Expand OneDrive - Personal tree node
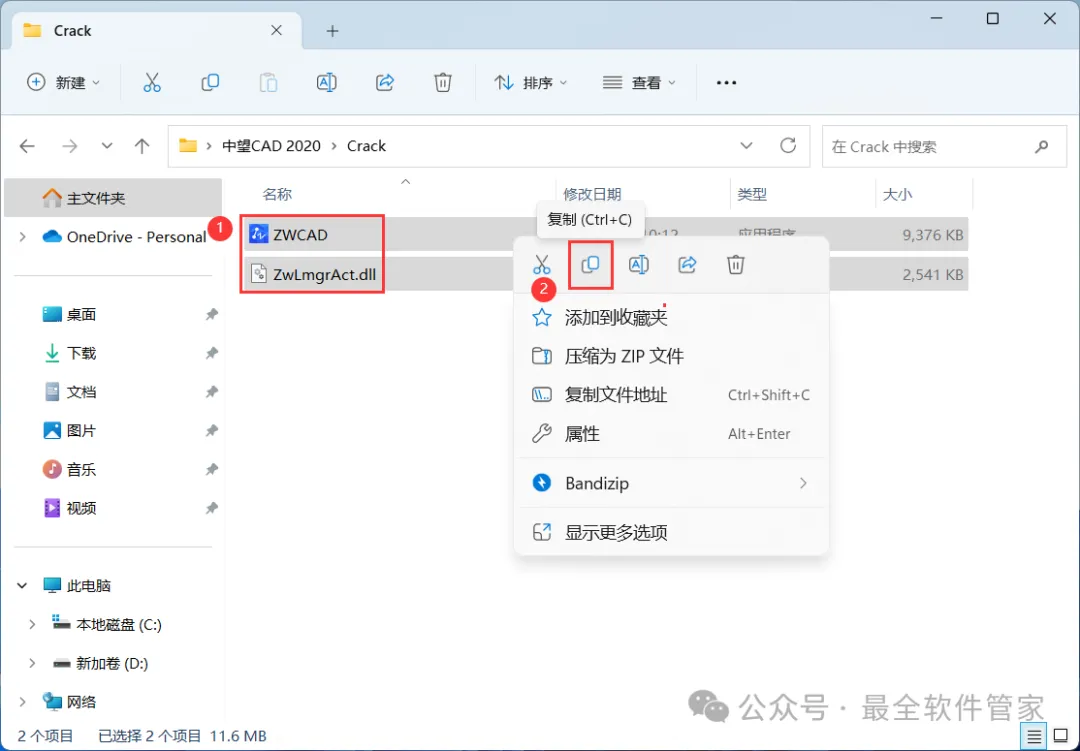The width and height of the screenshot is (1080, 751). [x=23, y=237]
